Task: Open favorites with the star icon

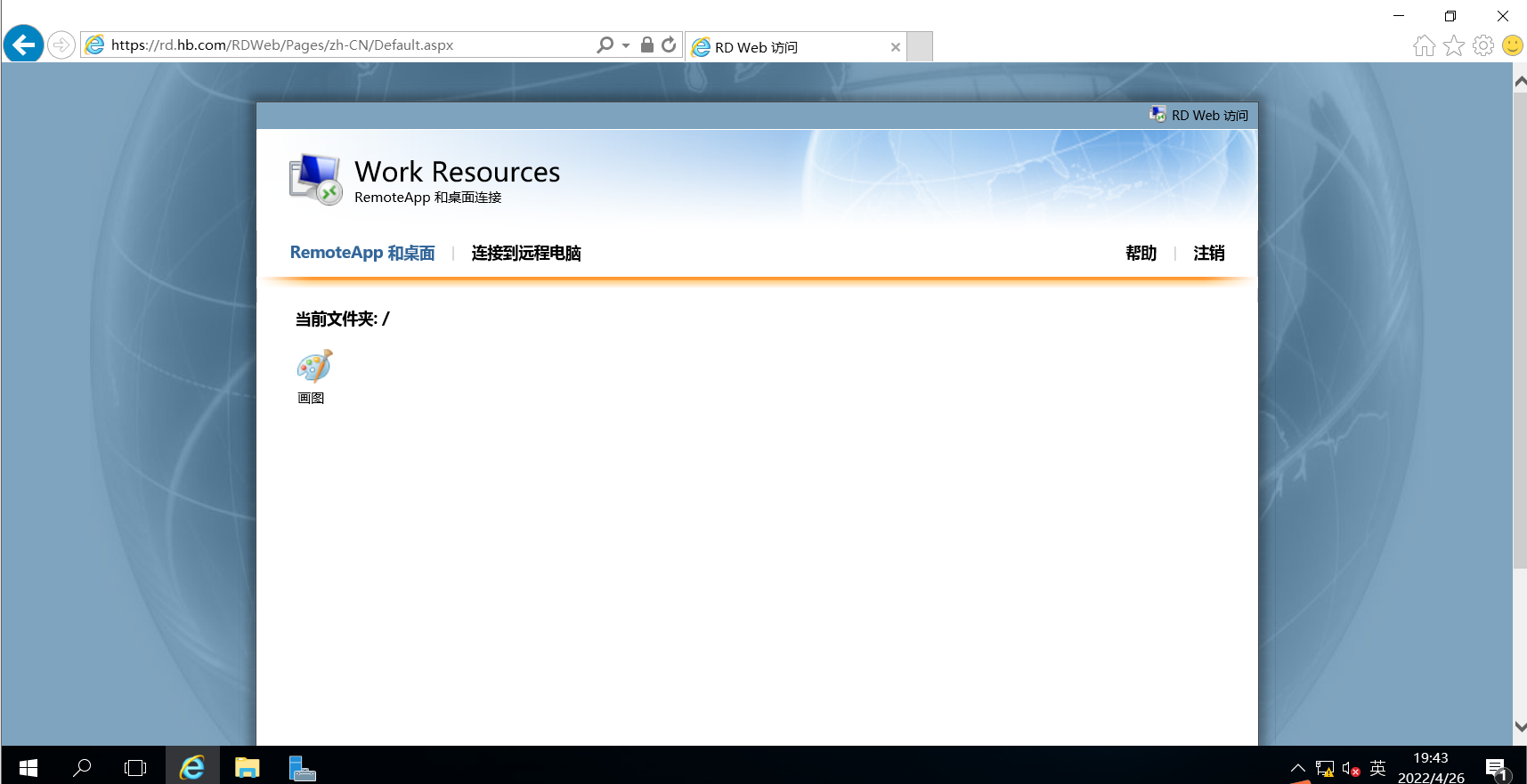Action: point(1454,45)
